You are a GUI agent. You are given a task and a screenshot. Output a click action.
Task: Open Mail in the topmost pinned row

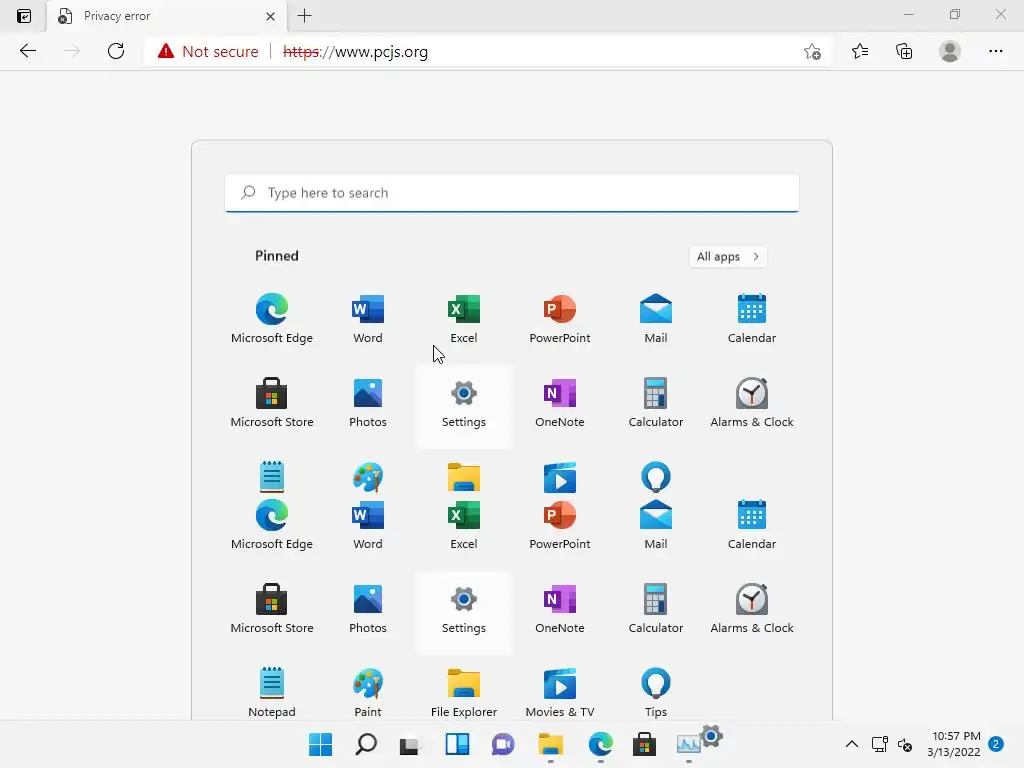pyautogui.click(x=656, y=319)
